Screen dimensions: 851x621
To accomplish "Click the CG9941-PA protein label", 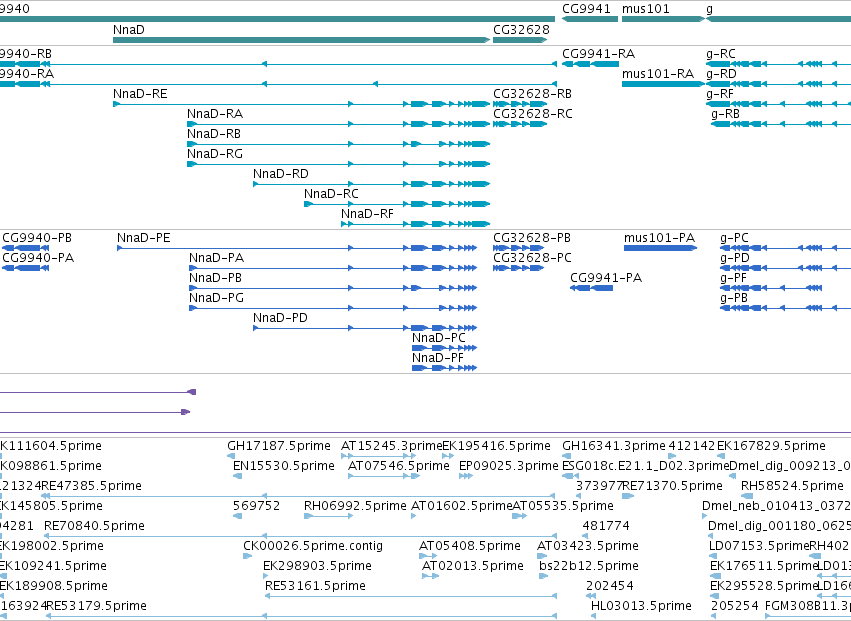I will (606, 278).
